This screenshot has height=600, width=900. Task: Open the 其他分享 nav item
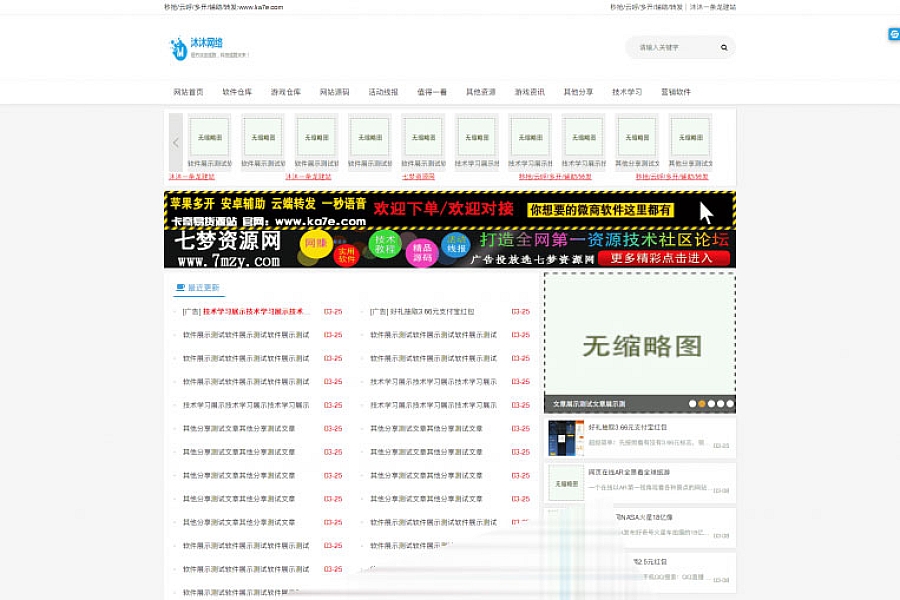pyautogui.click(x=579, y=92)
